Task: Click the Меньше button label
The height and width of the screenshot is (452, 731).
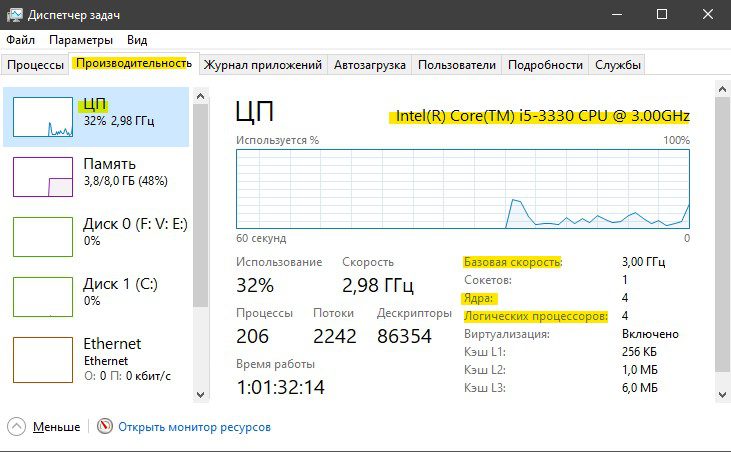Action: coord(56,426)
